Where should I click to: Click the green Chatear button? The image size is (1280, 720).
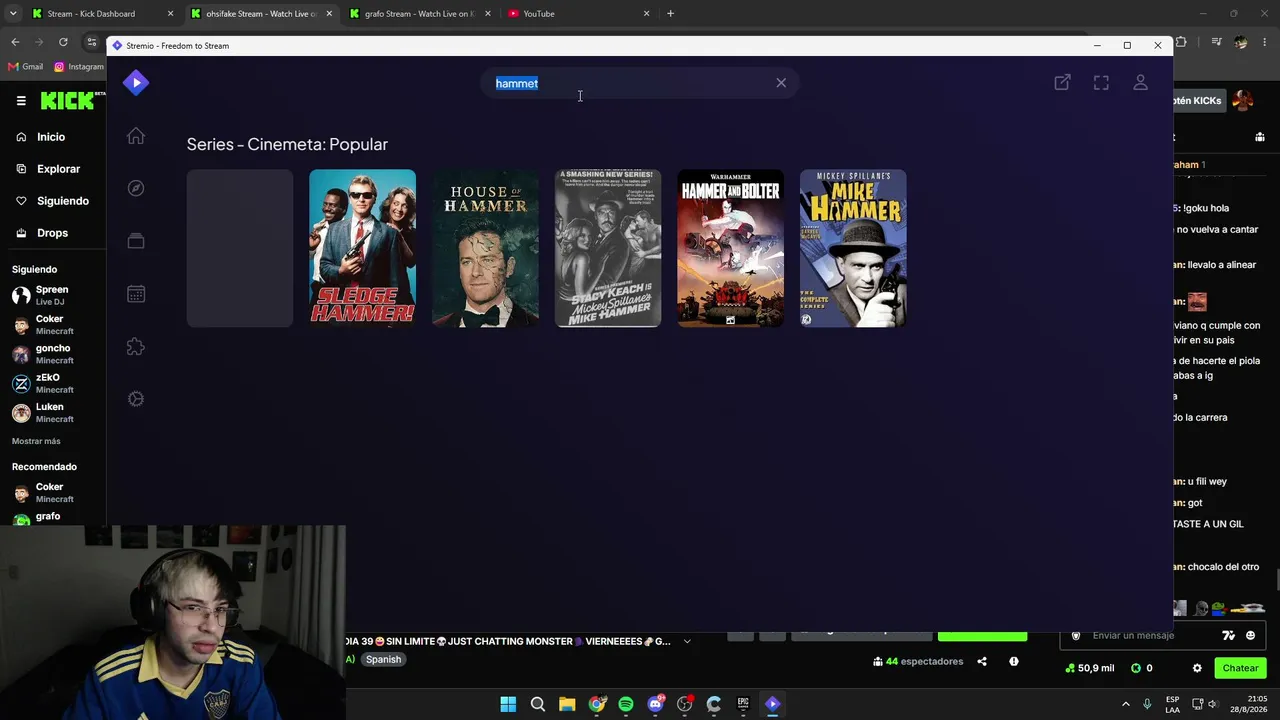pyautogui.click(x=1240, y=668)
